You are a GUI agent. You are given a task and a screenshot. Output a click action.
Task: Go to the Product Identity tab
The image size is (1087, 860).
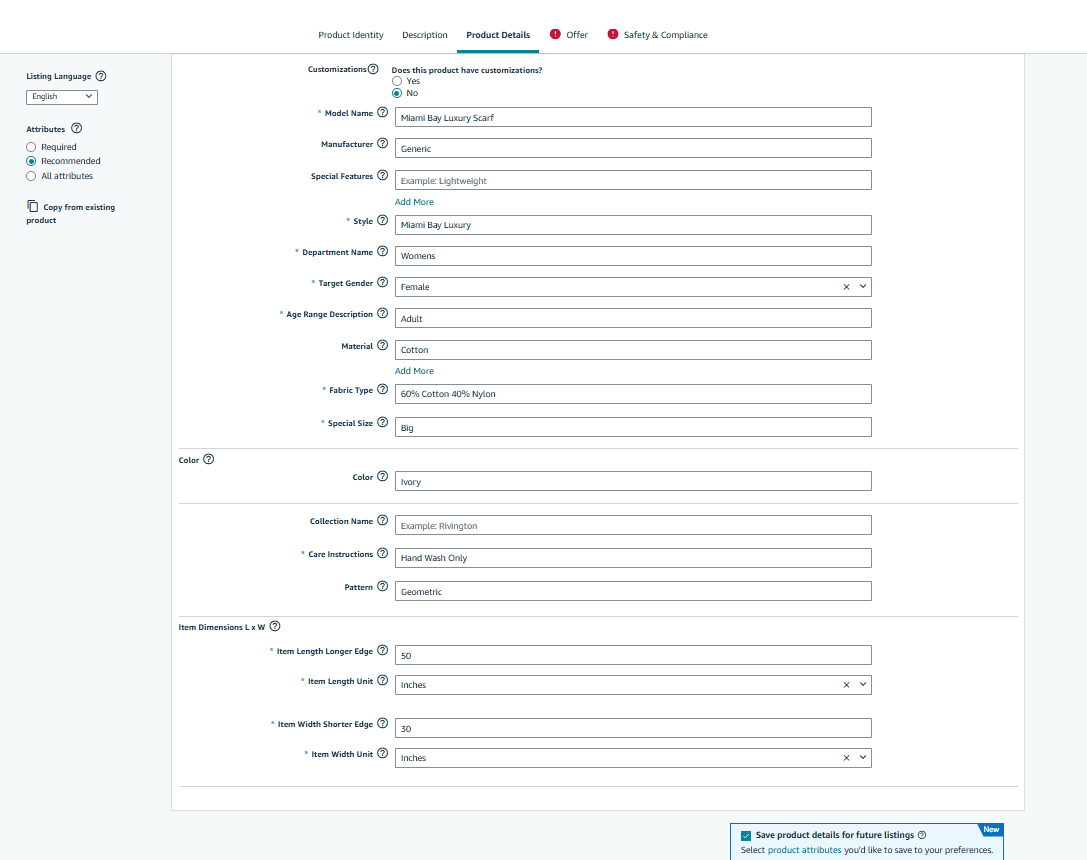(x=350, y=35)
